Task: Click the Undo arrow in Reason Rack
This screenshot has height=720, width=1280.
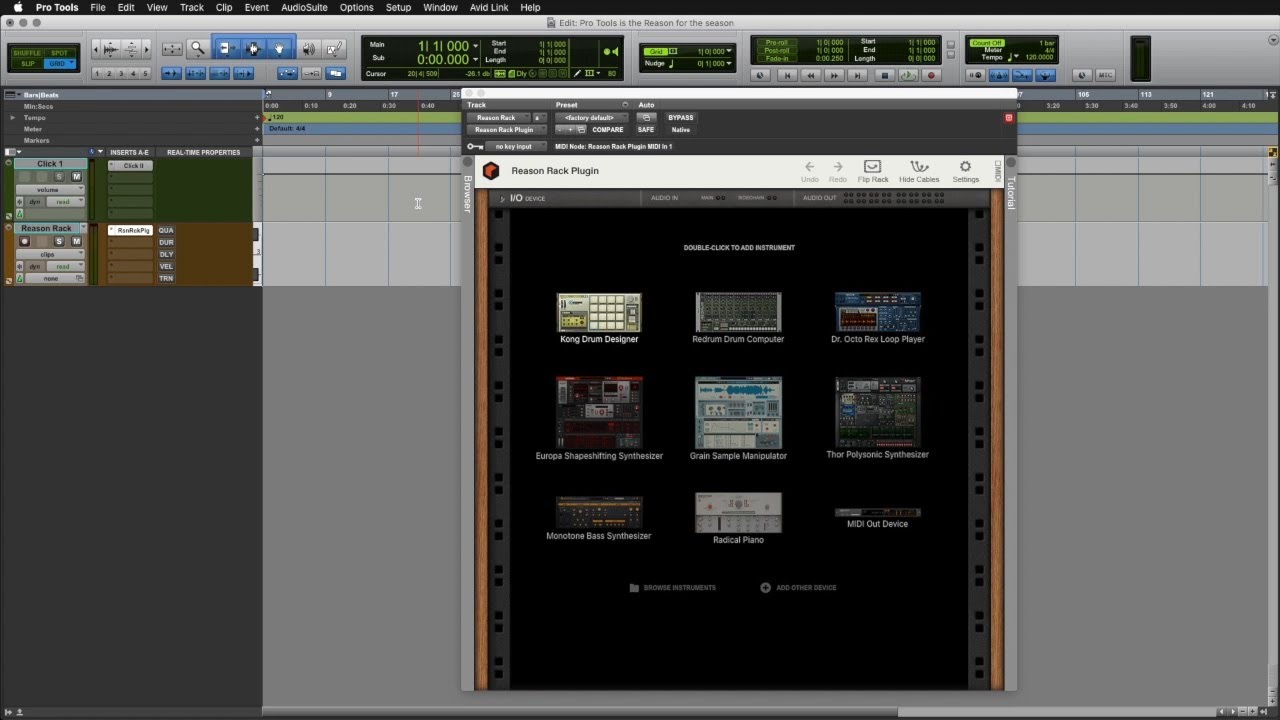Action: (809, 167)
